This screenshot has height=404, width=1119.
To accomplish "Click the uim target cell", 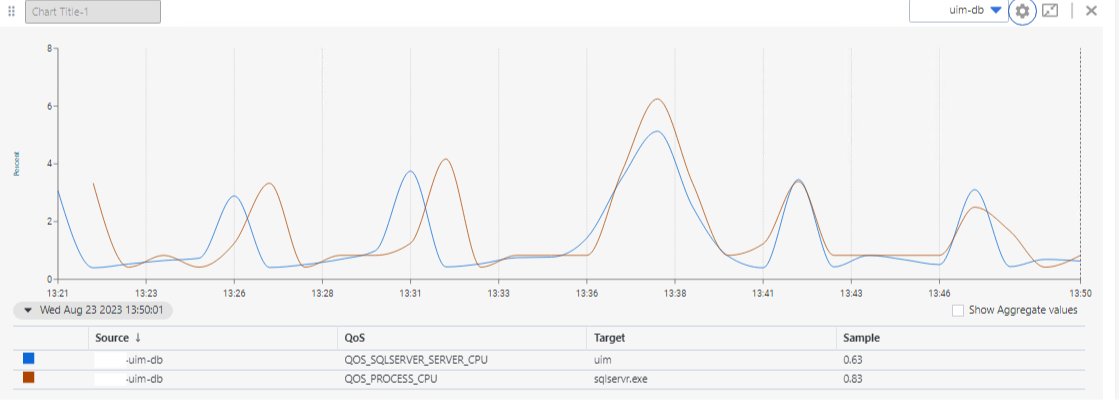I will point(602,360).
